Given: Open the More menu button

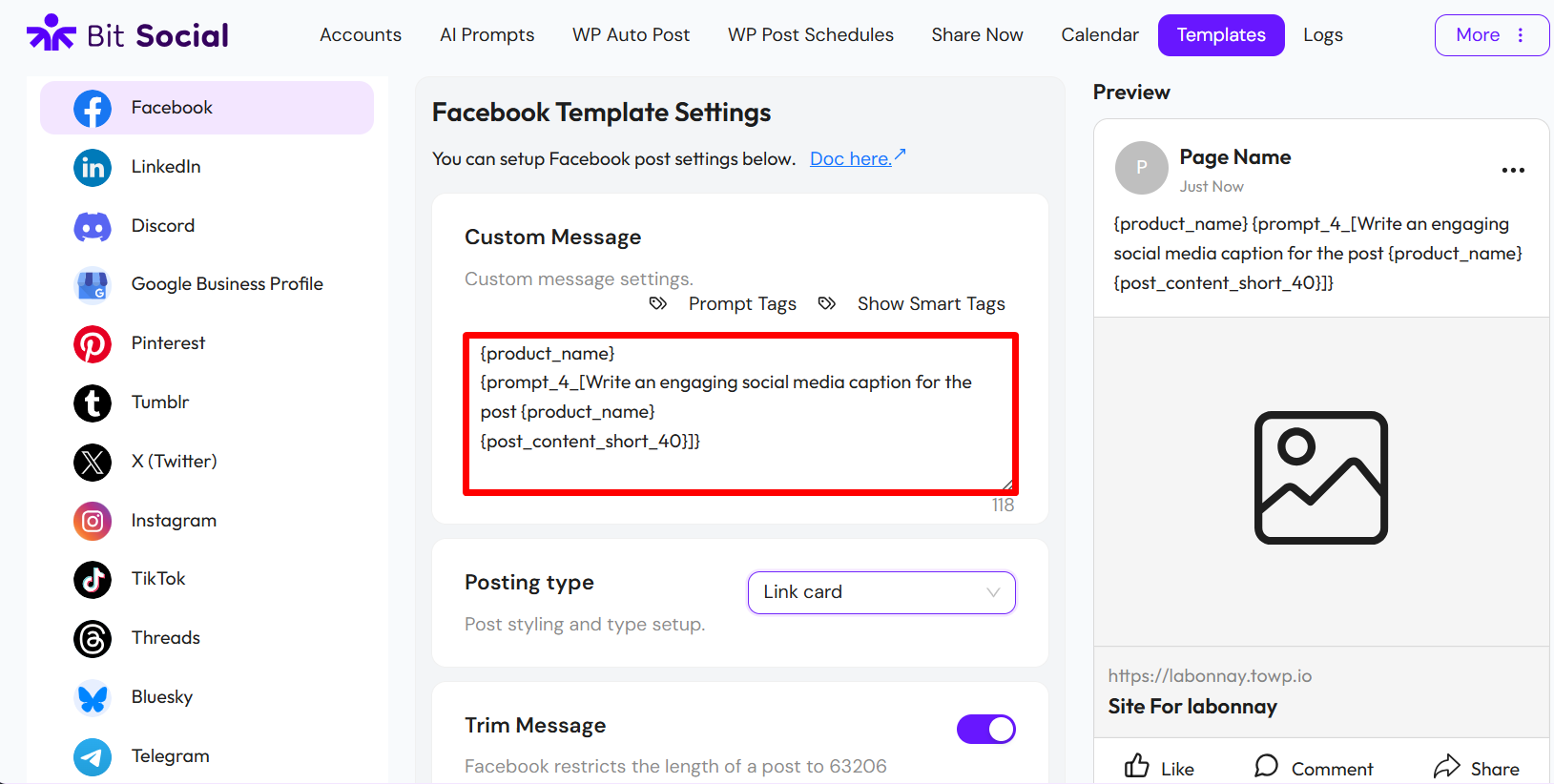Looking at the screenshot, I should pyautogui.click(x=1491, y=35).
